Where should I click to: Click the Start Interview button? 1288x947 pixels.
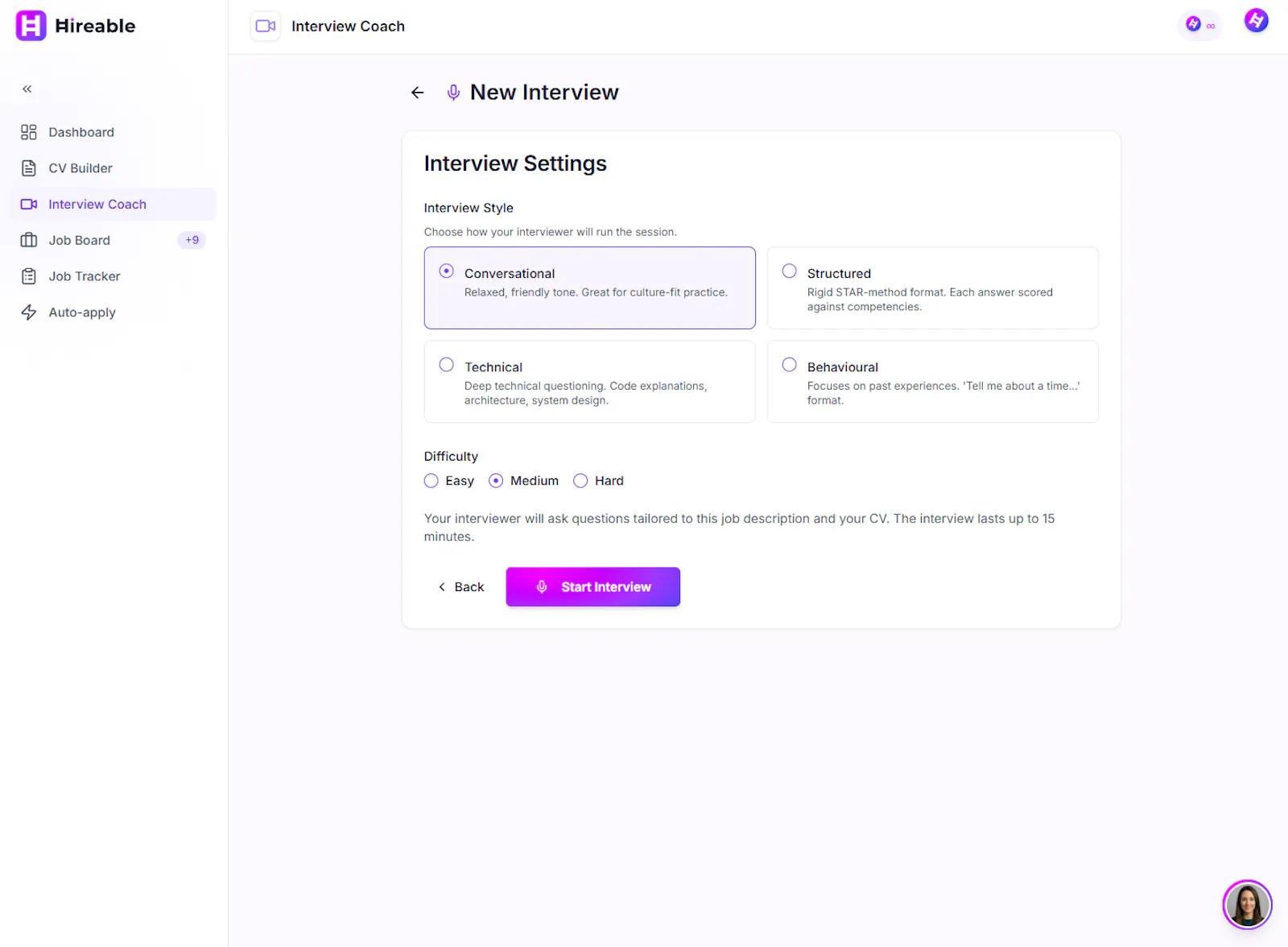pyautogui.click(x=593, y=587)
